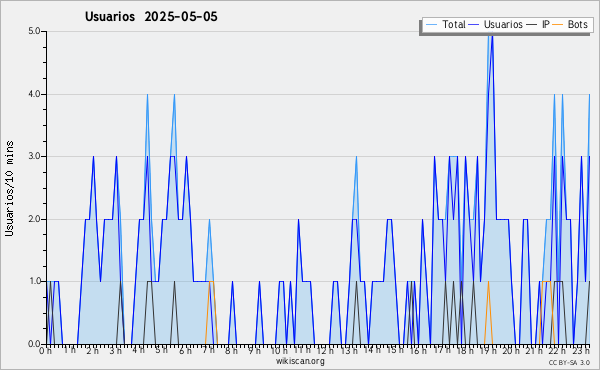Click the dark-blue Usuarios legend line swatch

(474, 25)
